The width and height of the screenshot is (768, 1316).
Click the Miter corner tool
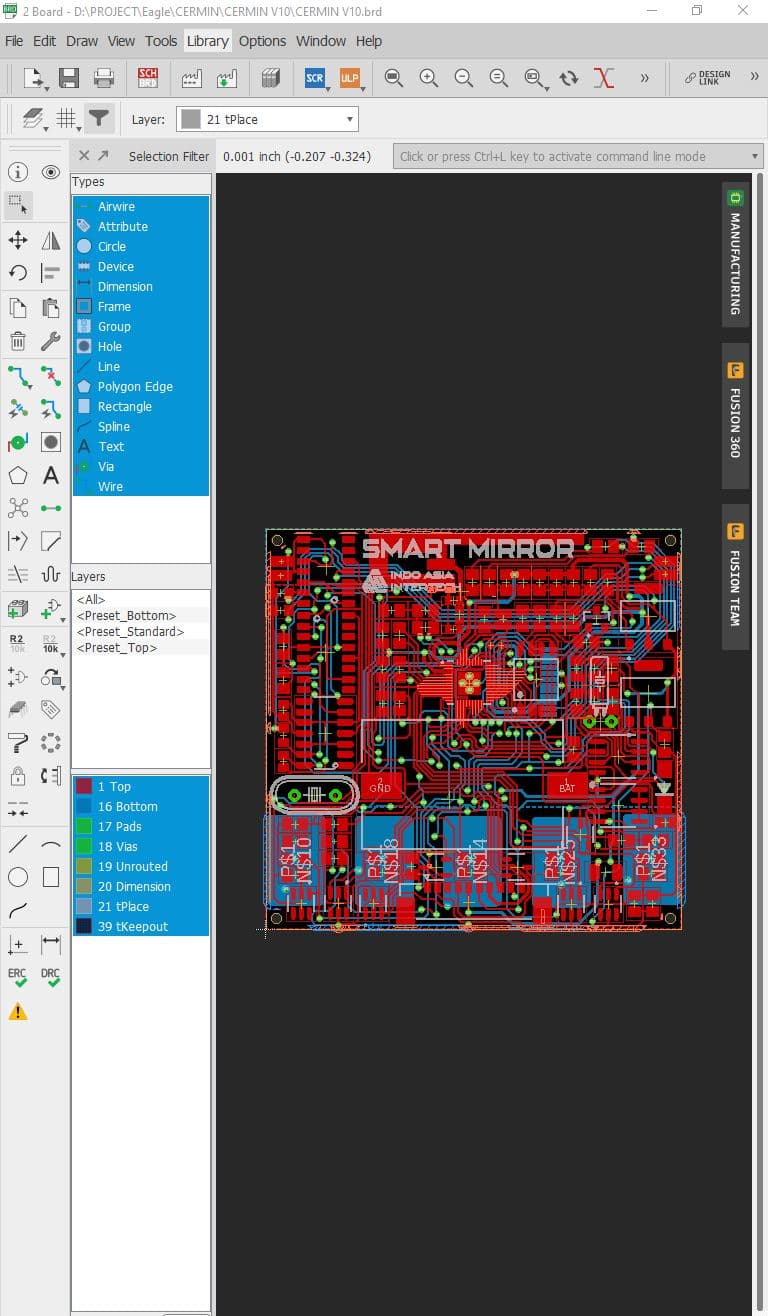coord(51,541)
